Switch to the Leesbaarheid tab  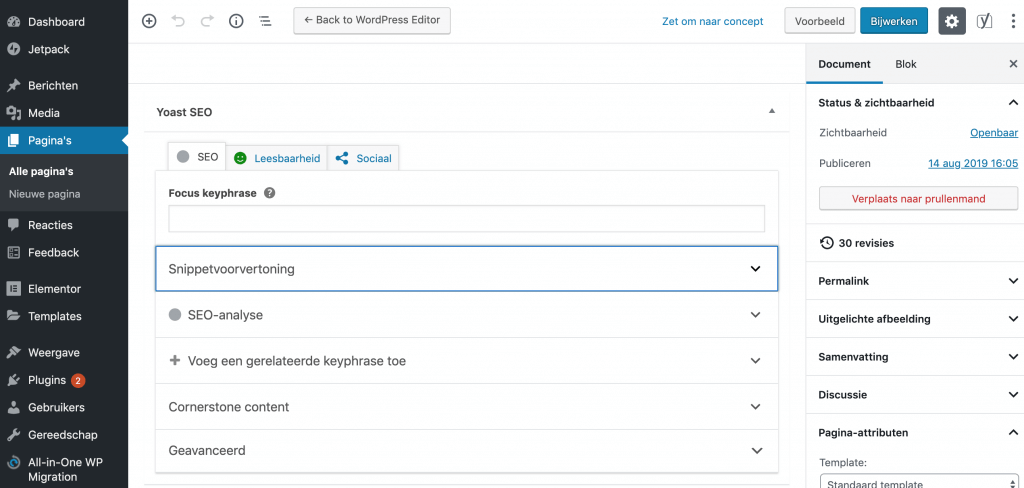tap(277, 158)
